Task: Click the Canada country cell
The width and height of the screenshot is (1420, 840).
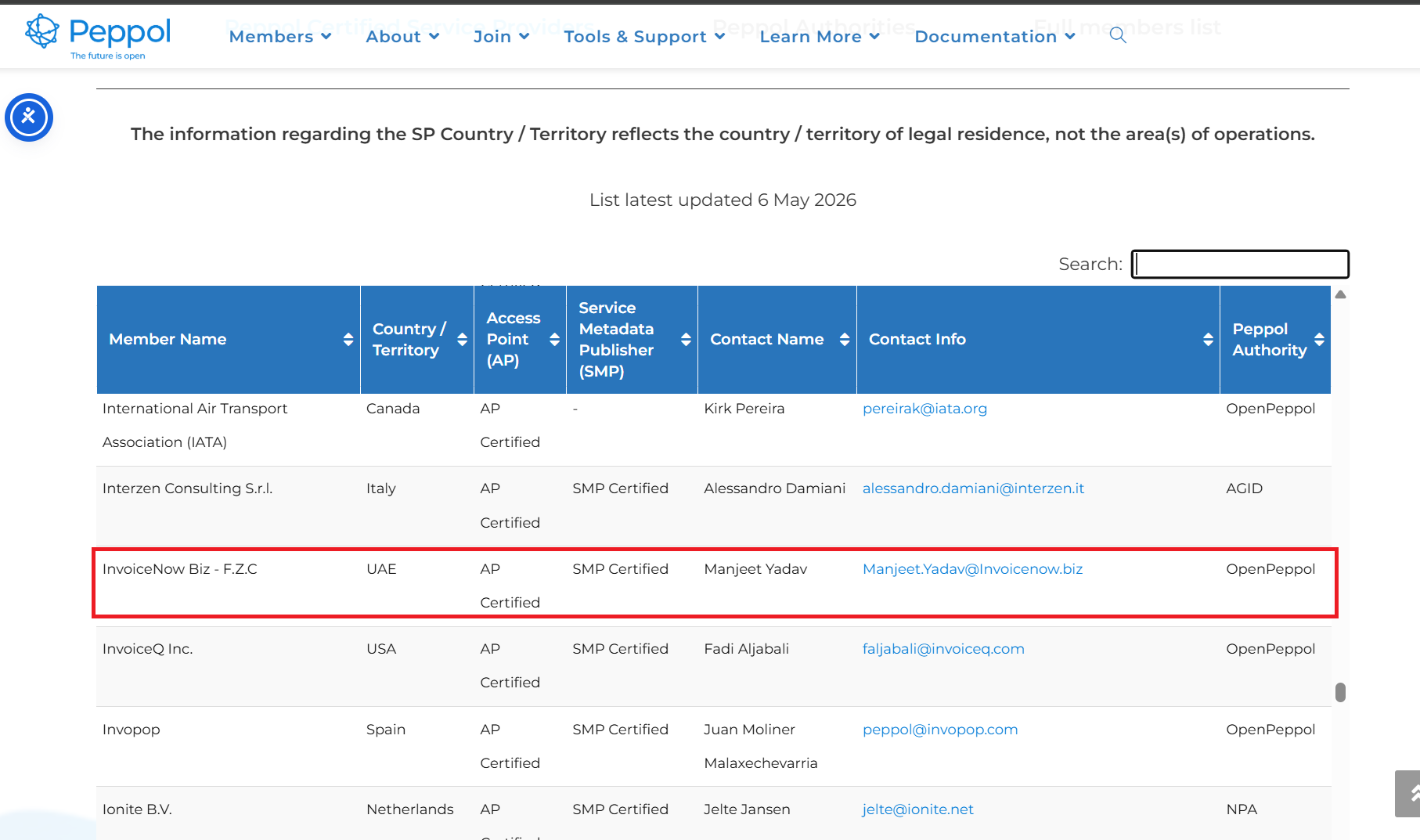Action: point(393,409)
